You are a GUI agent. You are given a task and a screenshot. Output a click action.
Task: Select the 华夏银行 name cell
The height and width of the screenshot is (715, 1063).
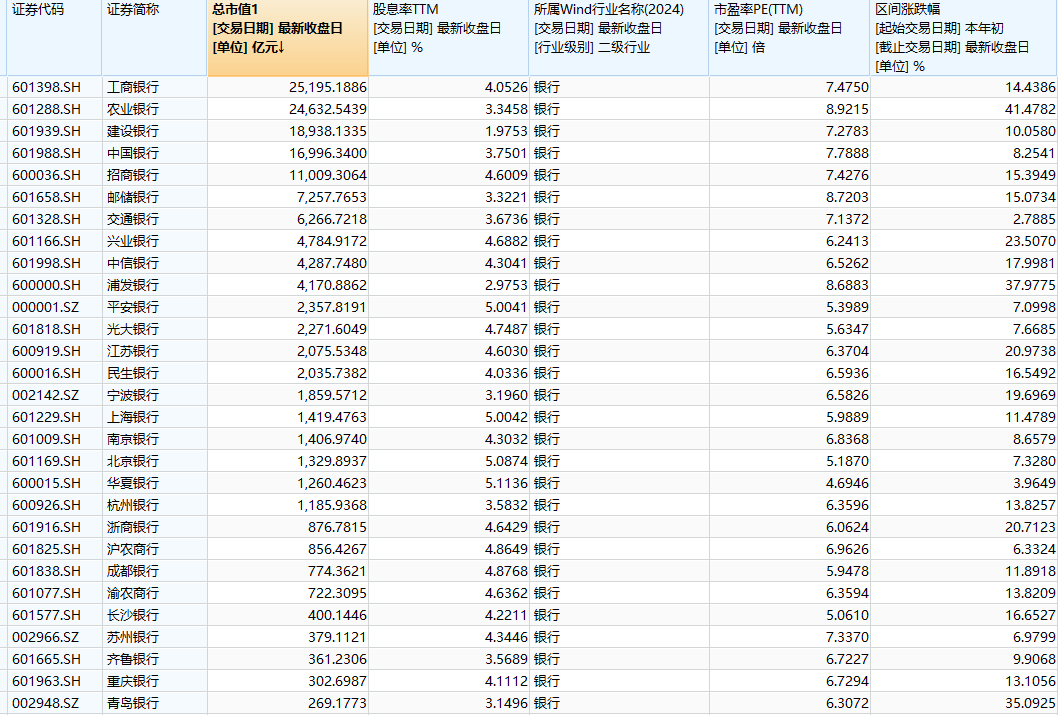point(133,483)
